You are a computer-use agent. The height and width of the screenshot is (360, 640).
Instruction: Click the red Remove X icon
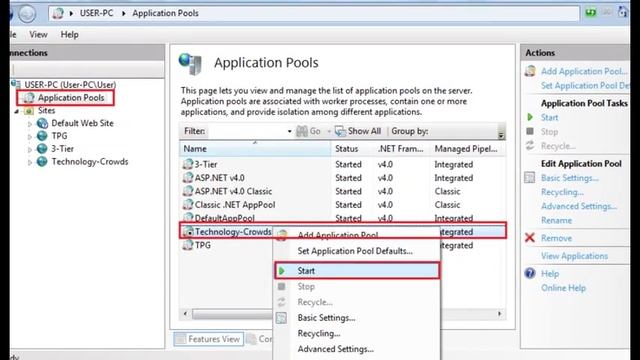tap(530, 238)
